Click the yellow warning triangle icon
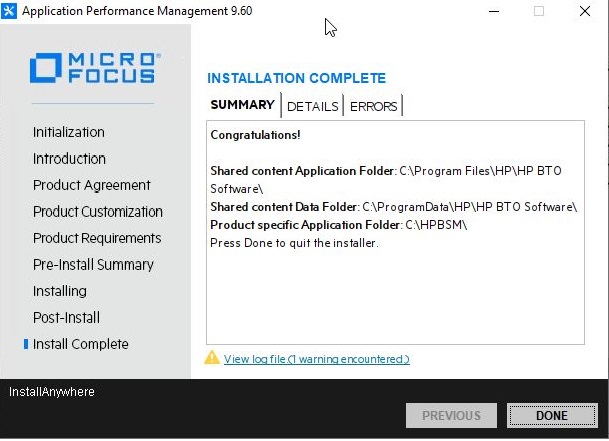Image resolution: width=609 pixels, height=441 pixels. [212, 358]
